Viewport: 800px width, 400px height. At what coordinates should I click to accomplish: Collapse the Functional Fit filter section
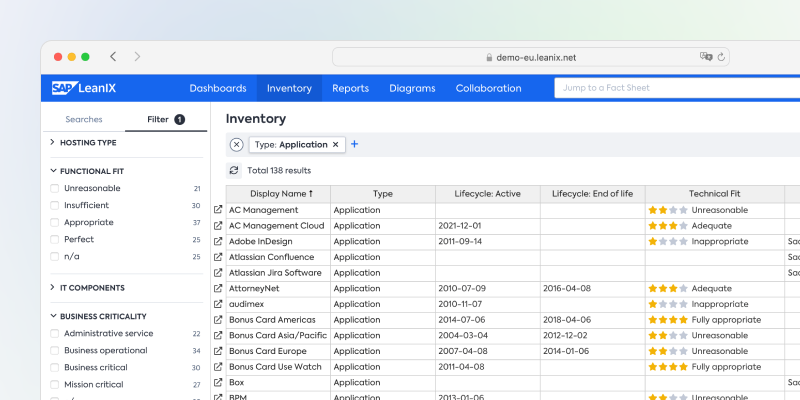point(87,171)
